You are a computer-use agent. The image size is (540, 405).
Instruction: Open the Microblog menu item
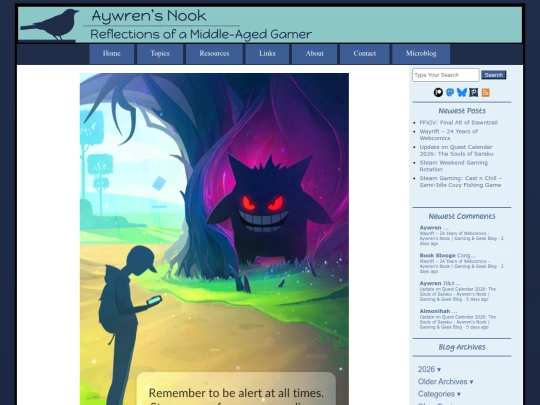[421, 54]
